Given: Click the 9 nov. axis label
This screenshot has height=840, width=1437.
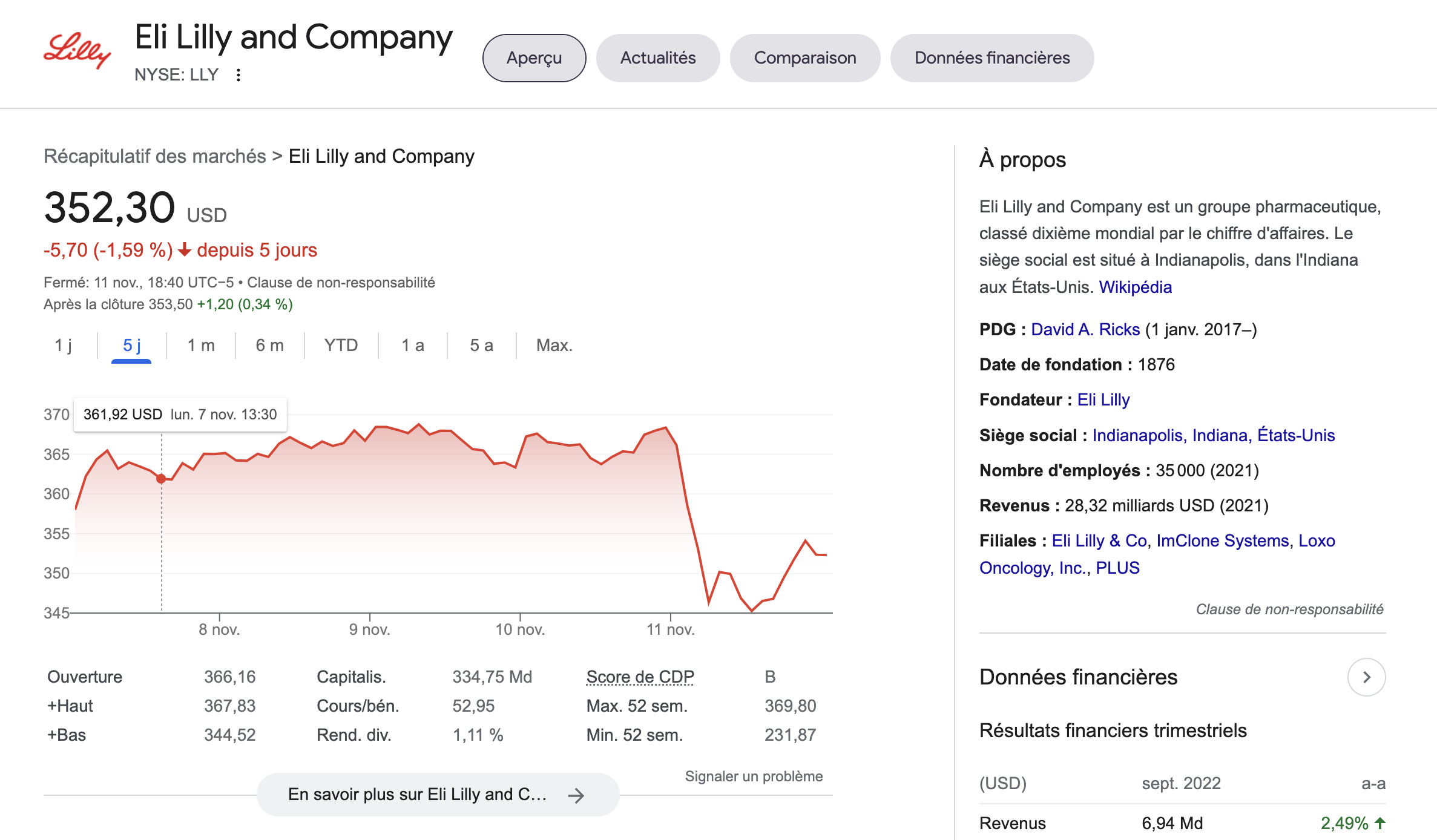Looking at the screenshot, I should pos(369,629).
